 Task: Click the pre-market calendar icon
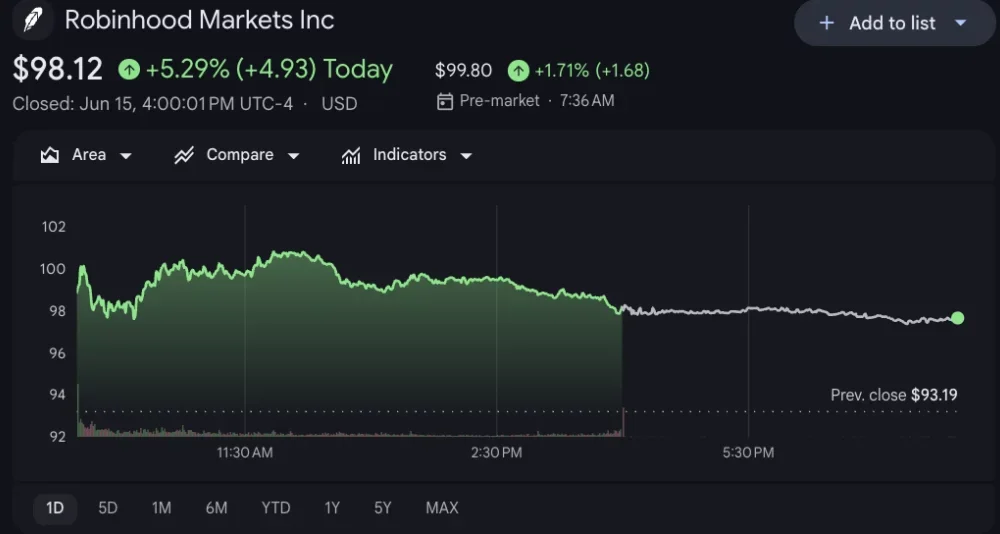[445, 101]
